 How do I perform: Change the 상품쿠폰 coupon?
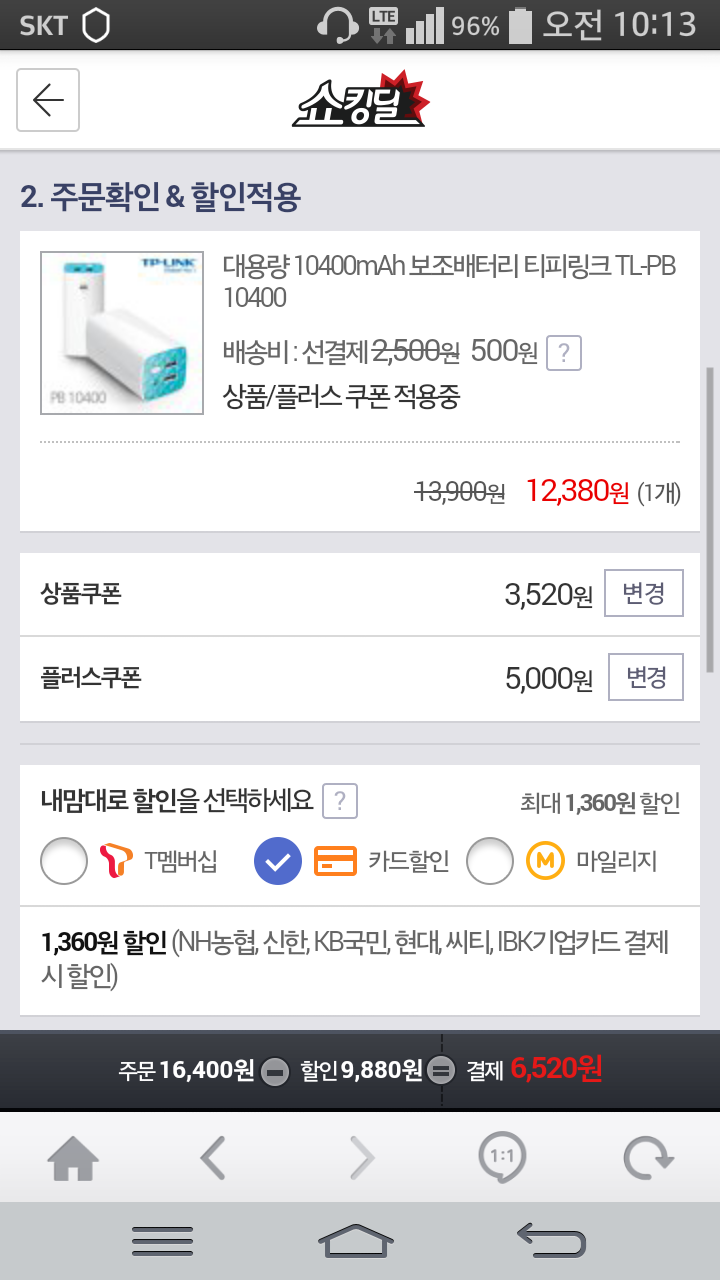644,594
